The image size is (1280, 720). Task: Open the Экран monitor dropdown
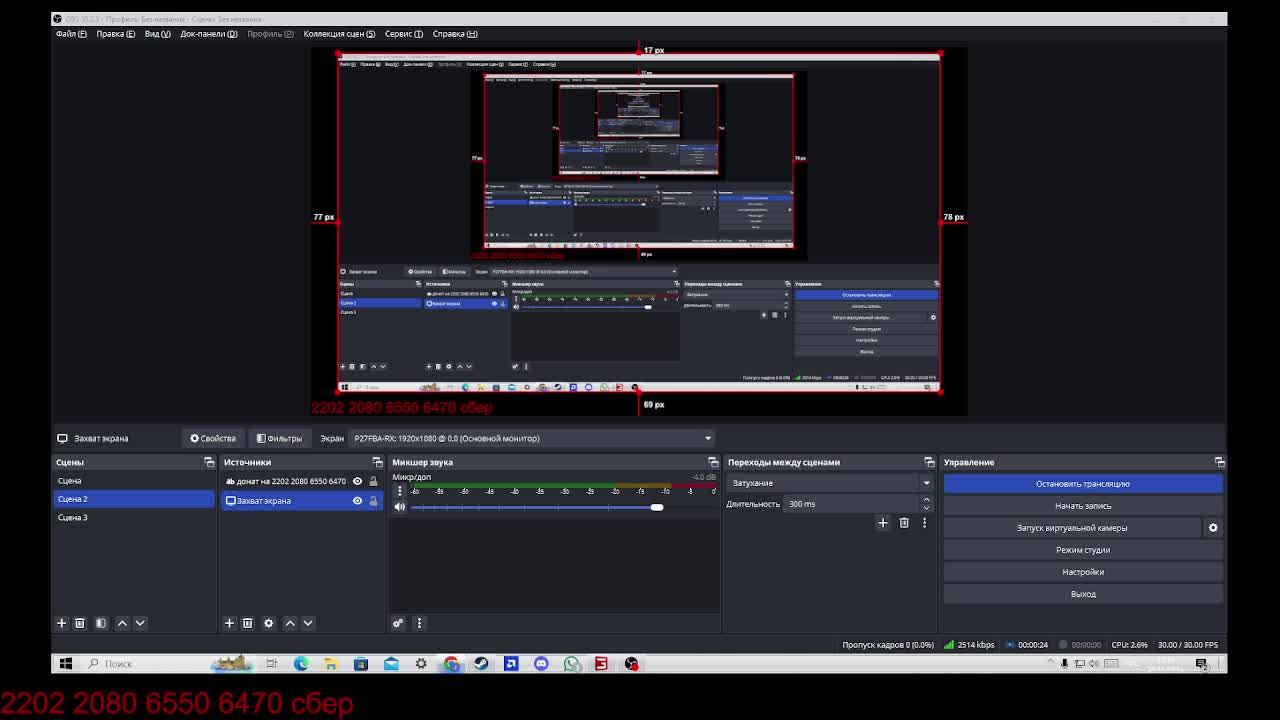point(531,438)
